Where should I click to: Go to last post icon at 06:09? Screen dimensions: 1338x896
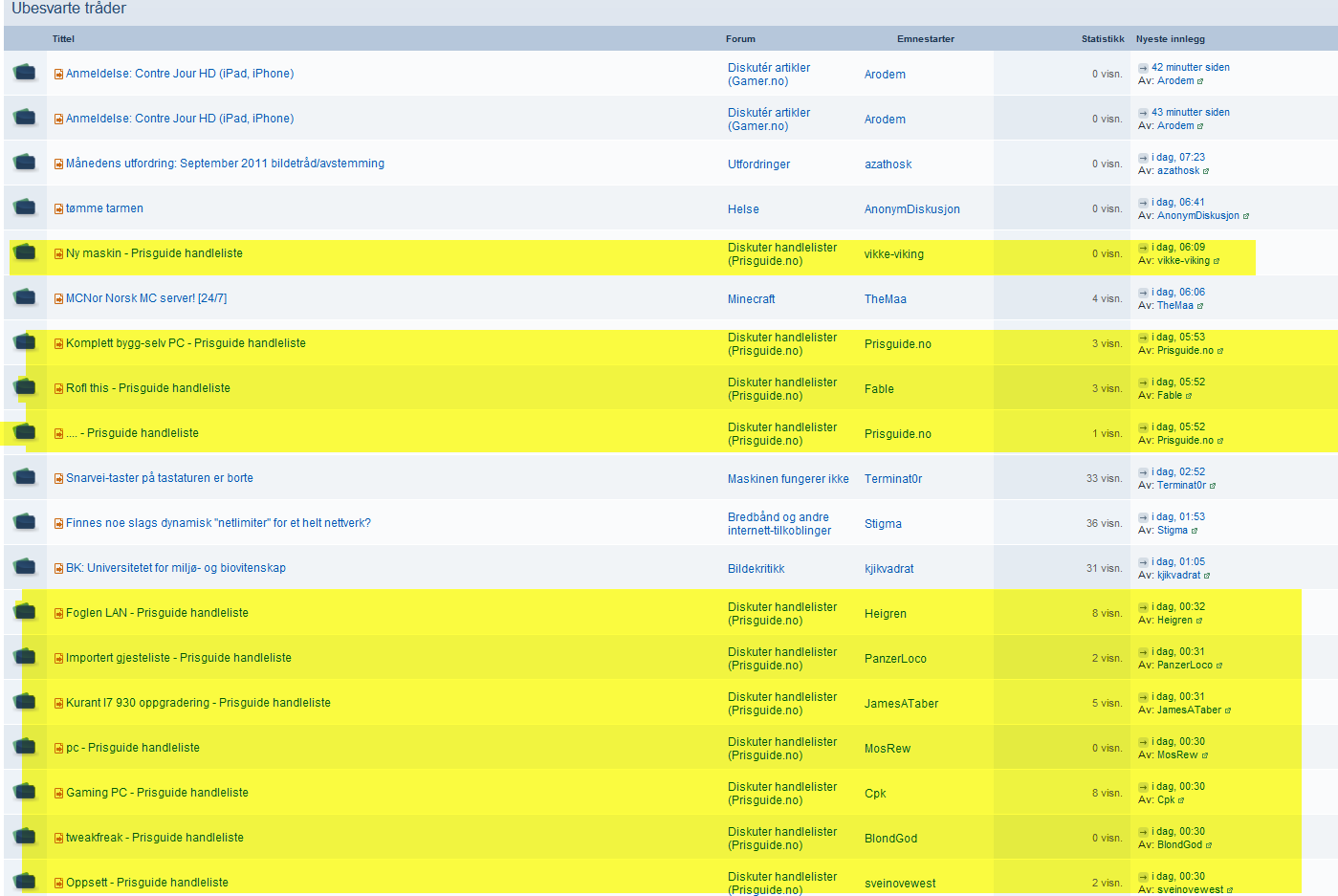1143,248
